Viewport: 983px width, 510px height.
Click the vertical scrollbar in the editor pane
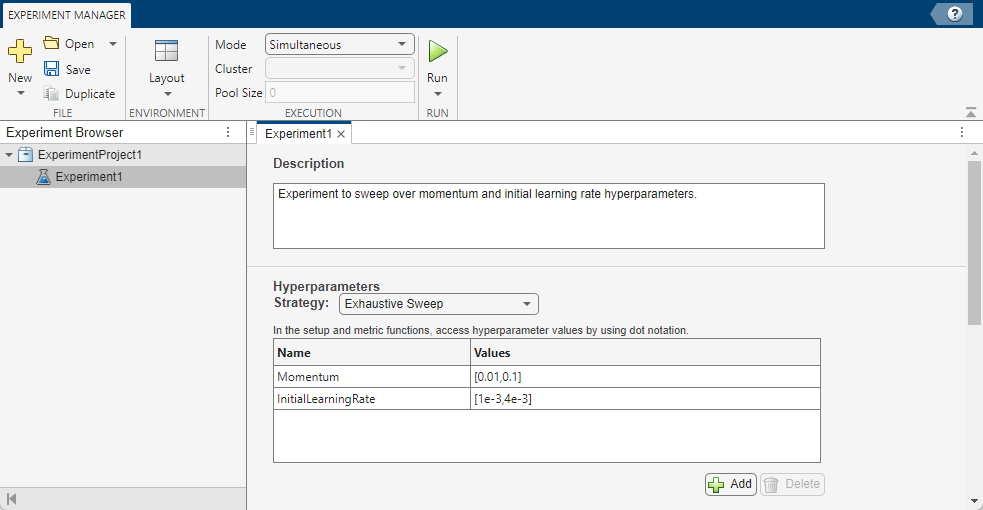pyautogui.click(x=974, y=240)
